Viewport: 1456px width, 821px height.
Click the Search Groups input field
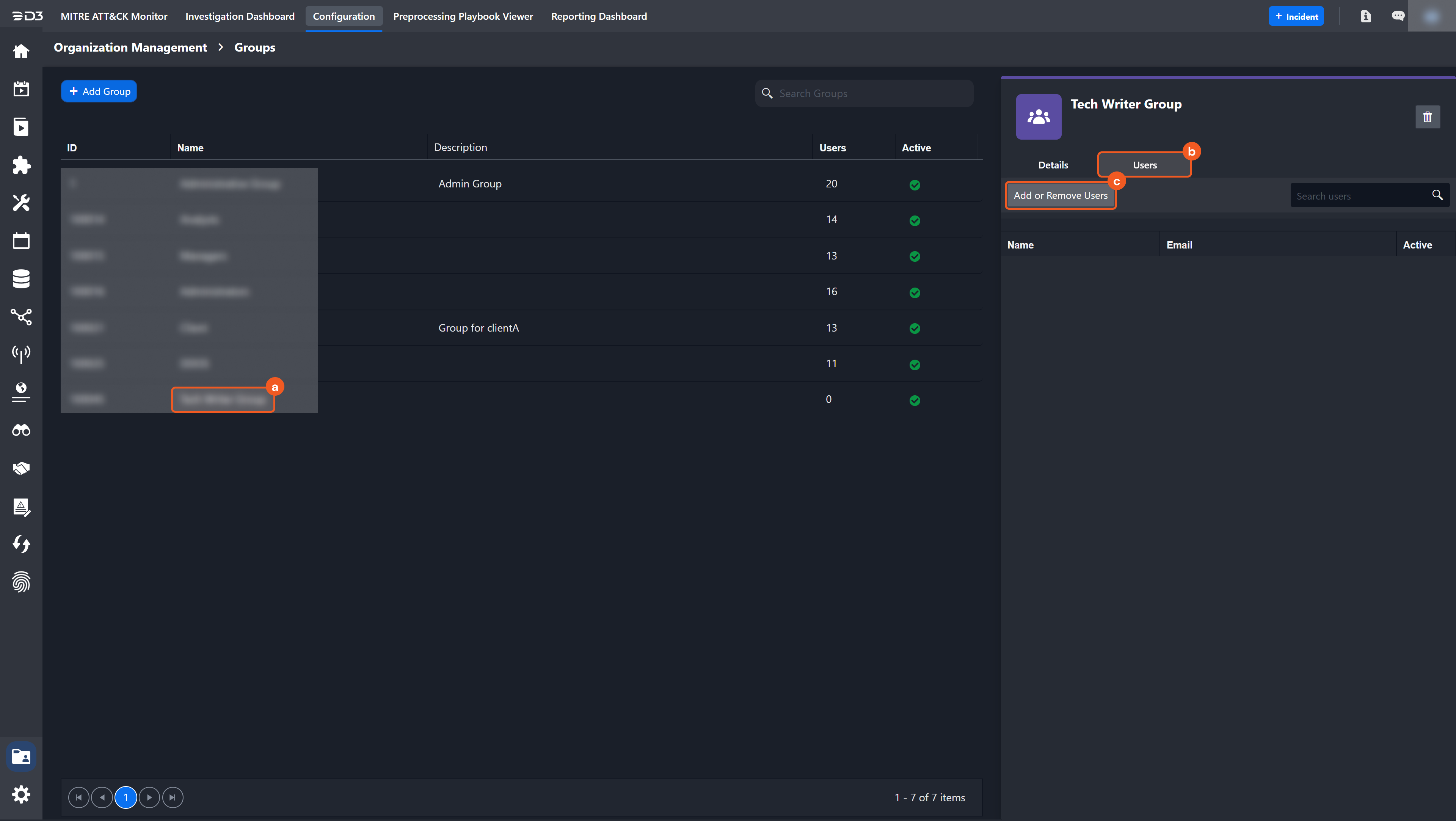click(871, 93)
